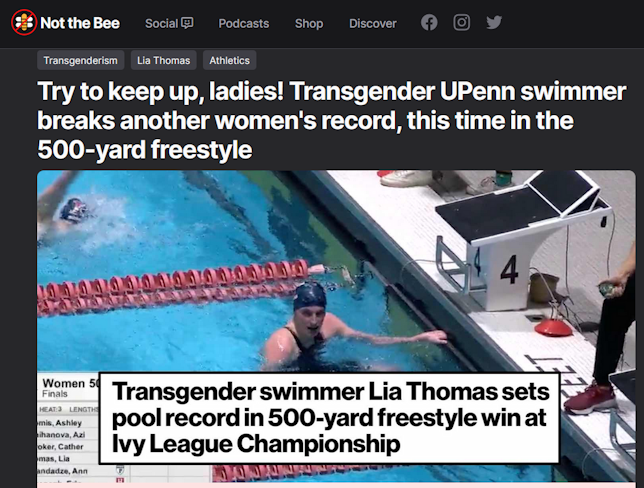Open the Podcasts menu item
The height and width of the screenshot is (488, 644).
click(244, 23)
